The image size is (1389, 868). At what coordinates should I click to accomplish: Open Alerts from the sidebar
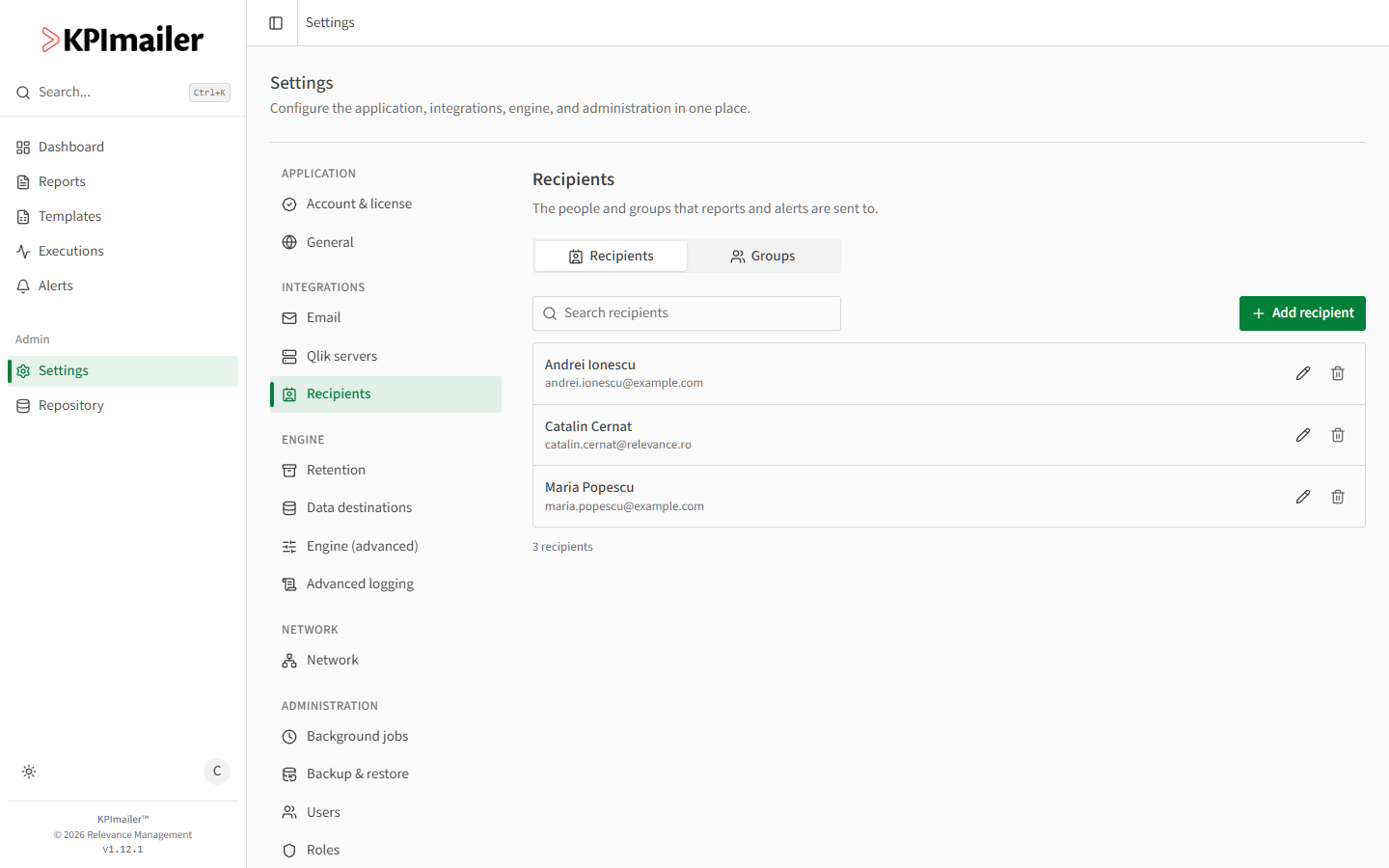pos(123,285)
